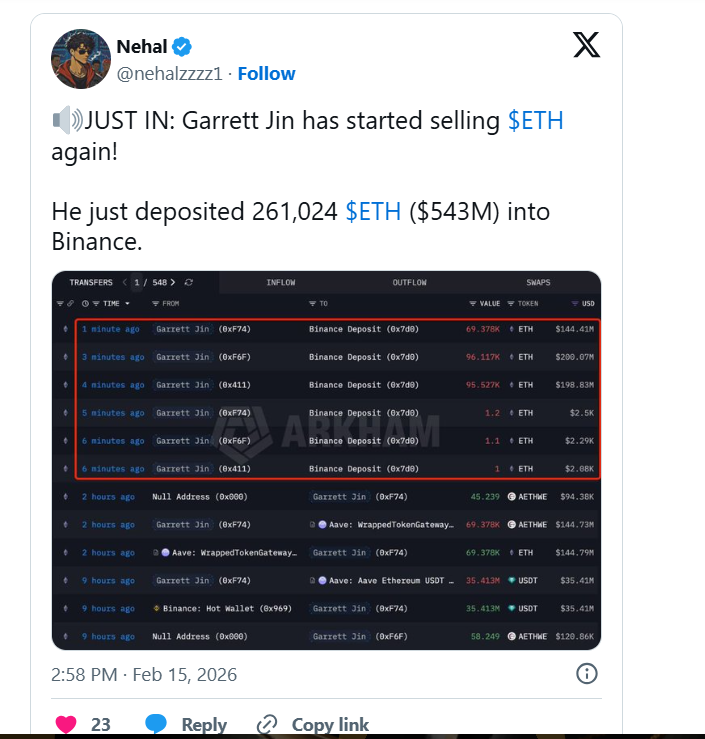Switch to the SWAPS tab
The height and width of the screenshot is (739, 705).
pos(538,283)
